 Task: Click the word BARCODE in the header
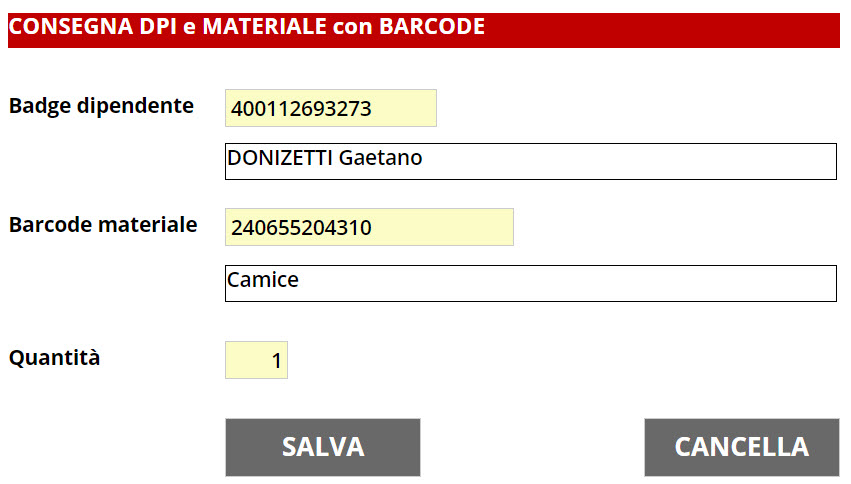[x=432, y=27]
